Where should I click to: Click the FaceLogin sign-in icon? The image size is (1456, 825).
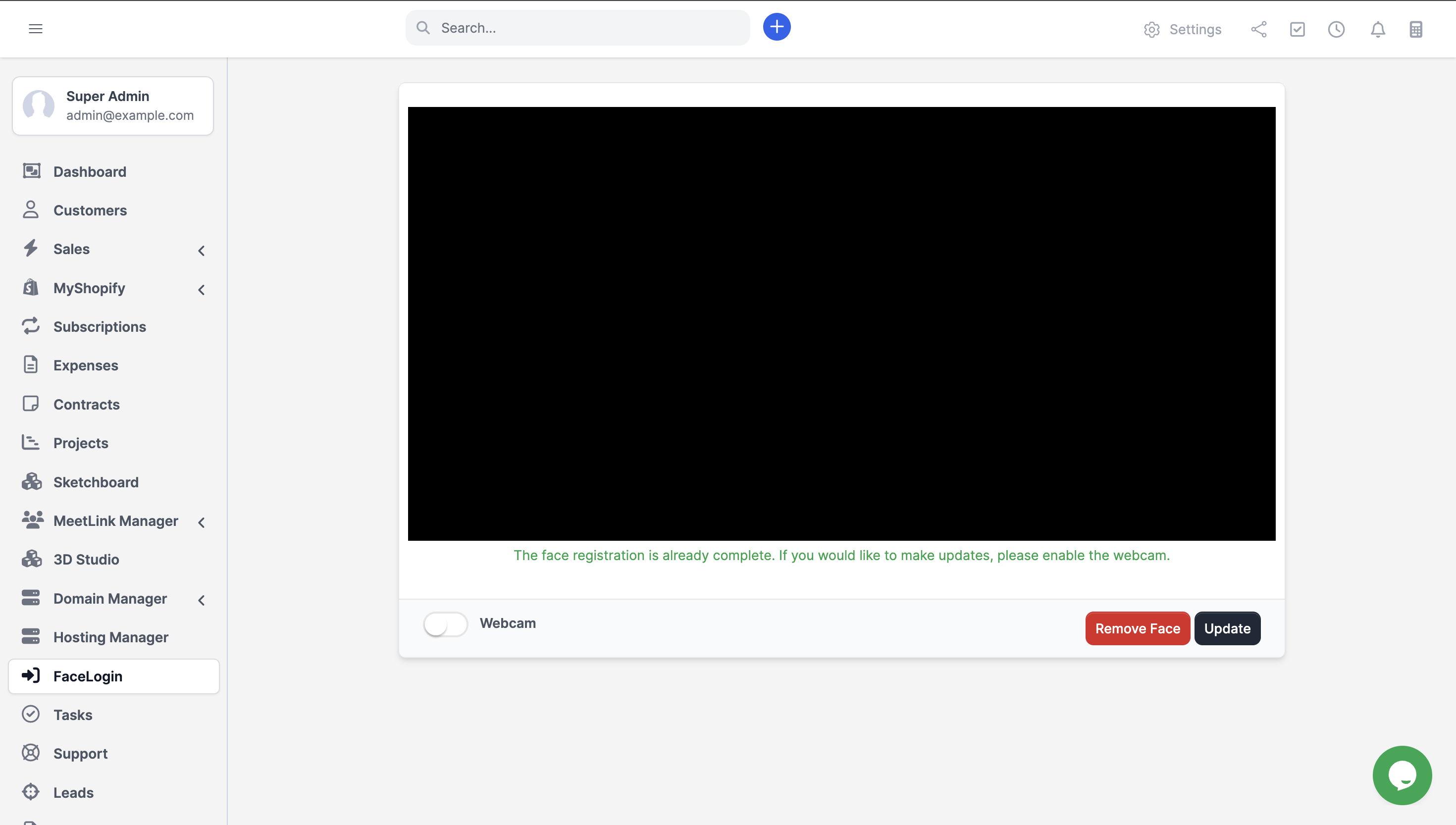[x=31, y=675]
